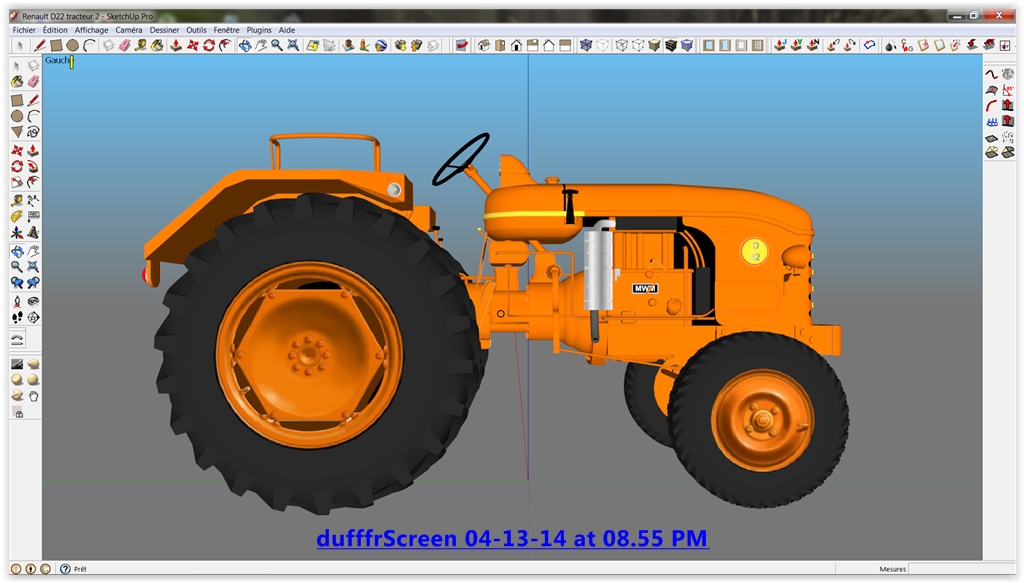Activate the Look Around eye tool
This screenshot has height=583, width=1024.
pos(33,301)
